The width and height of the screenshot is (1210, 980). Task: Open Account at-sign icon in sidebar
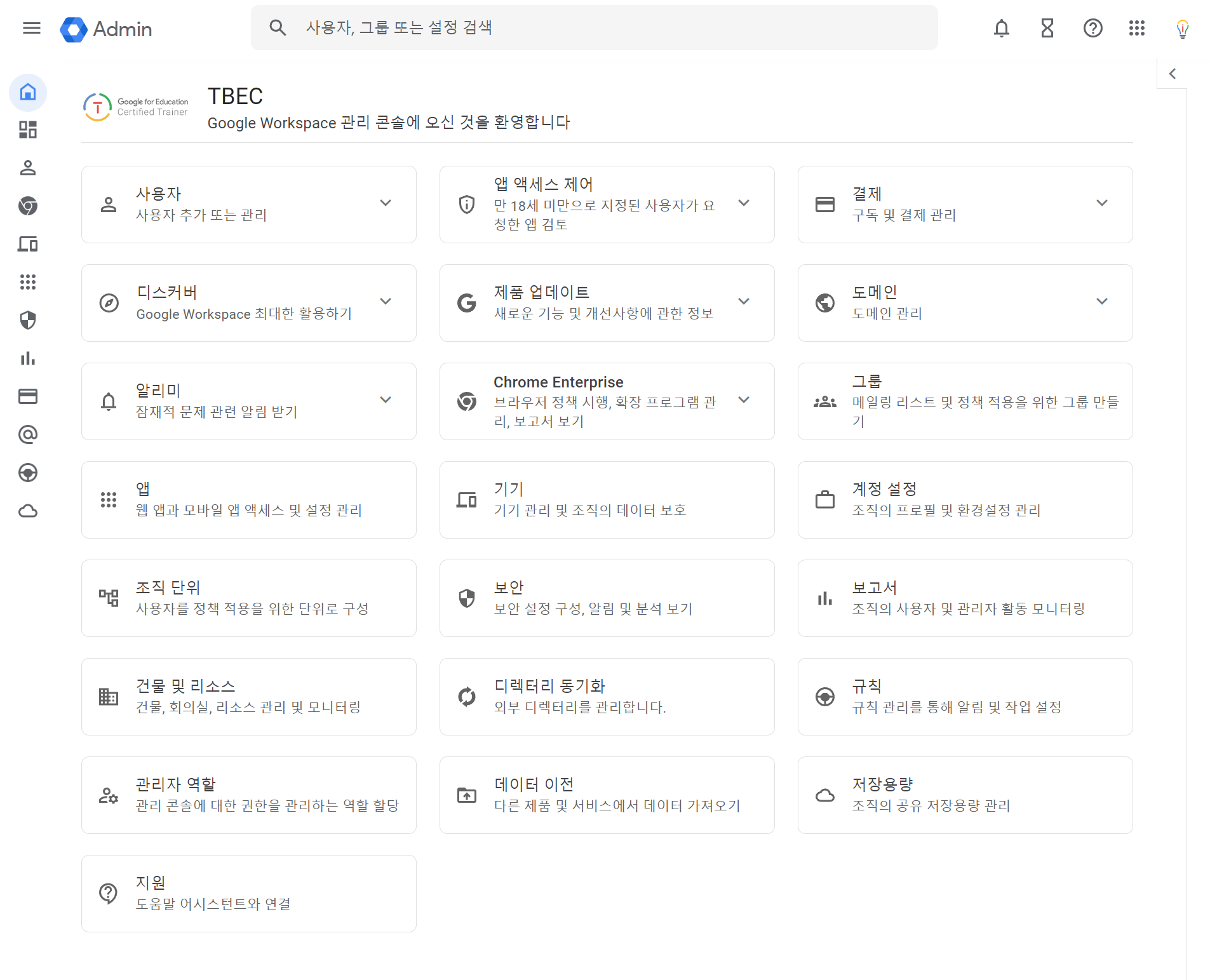point(28,434)
